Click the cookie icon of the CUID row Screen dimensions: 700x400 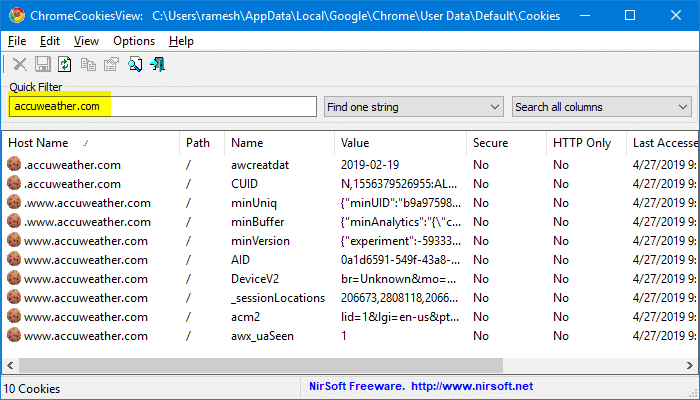[x=14, y=183]
